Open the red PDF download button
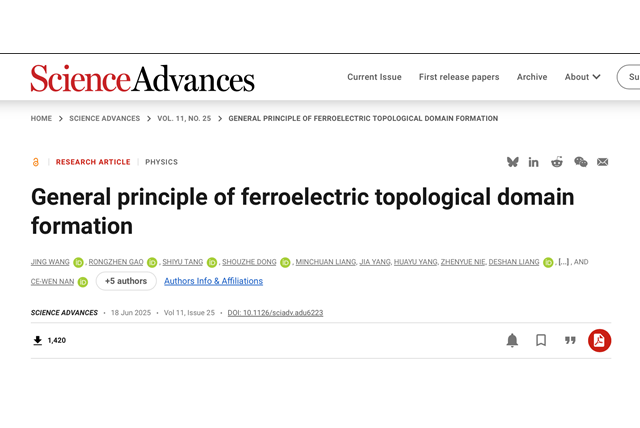The image size is (640, 428). pyautogui.click(x=599, y=340)
